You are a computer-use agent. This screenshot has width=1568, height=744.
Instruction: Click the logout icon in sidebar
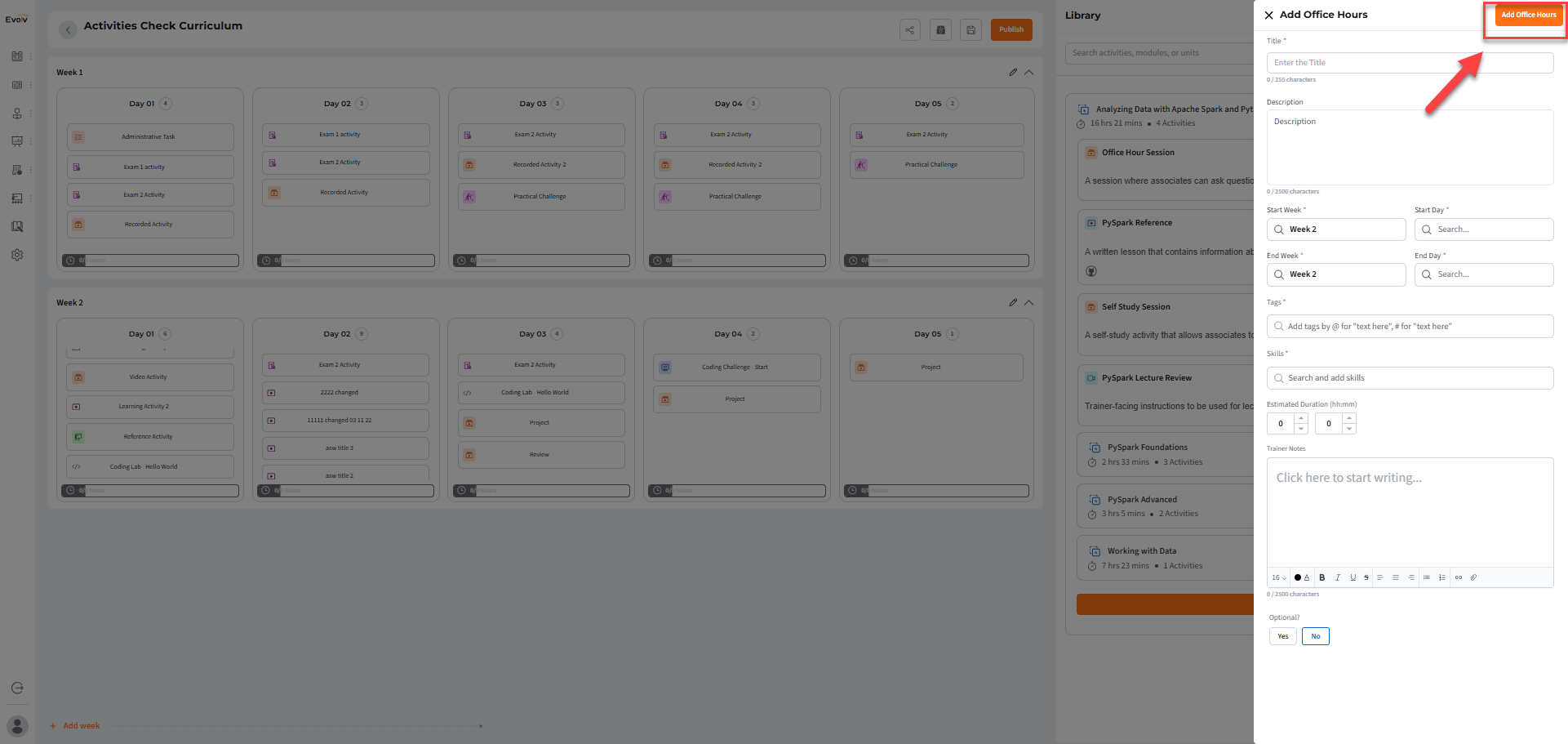[17, 688]
